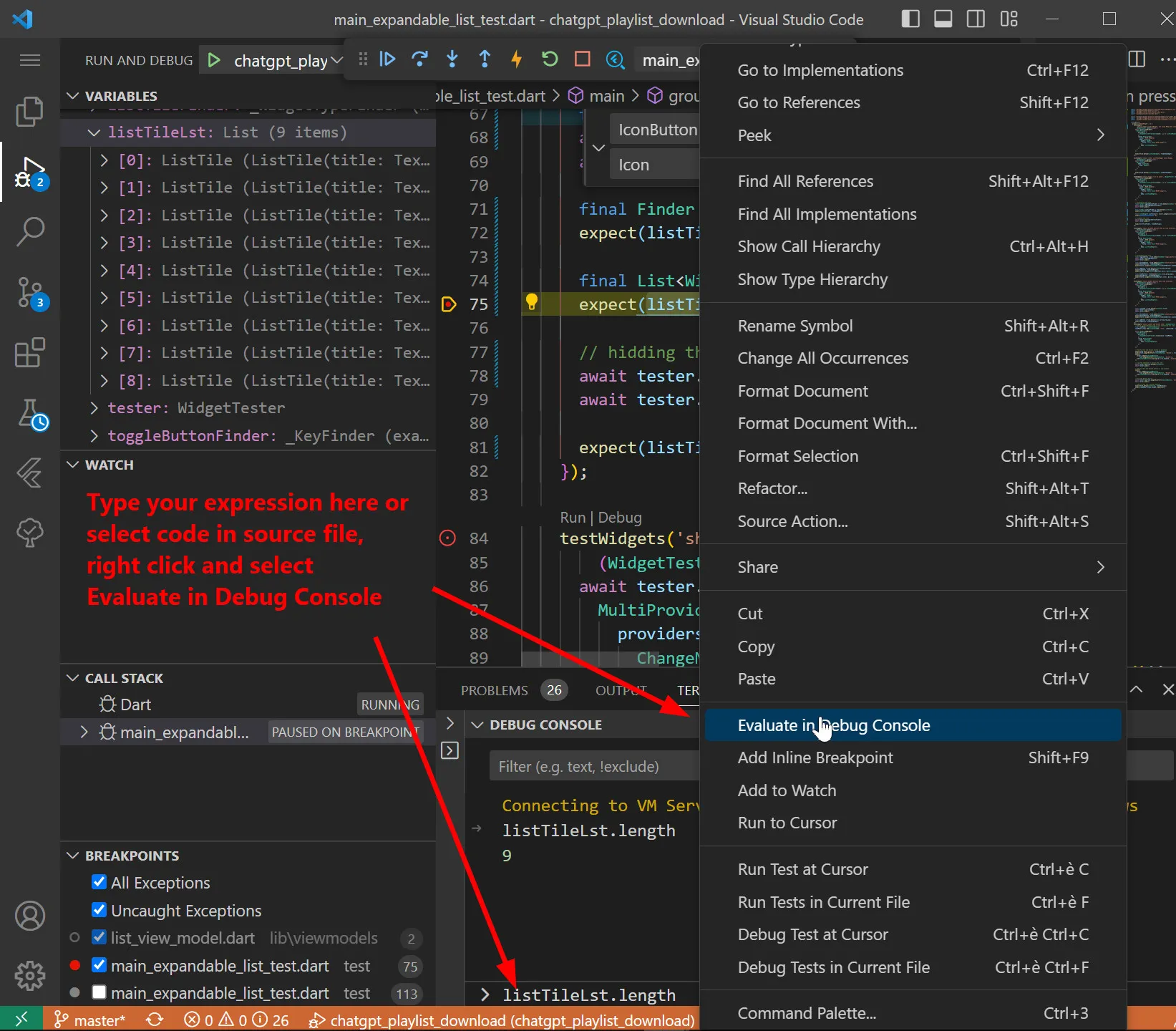Click the Hot Reload lightning icon
Viewport: 1176px width, 1031px height.
517,59
